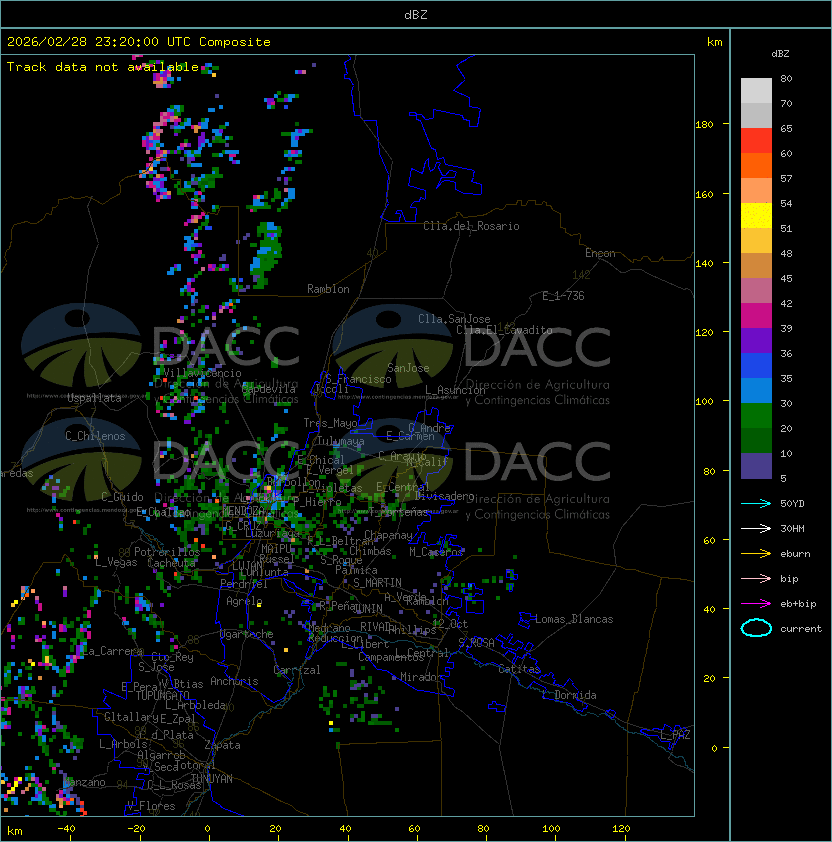Click the 'S_MARTIN' city label
The height and width of the screenshot is (842, 832).
(377, 583)
